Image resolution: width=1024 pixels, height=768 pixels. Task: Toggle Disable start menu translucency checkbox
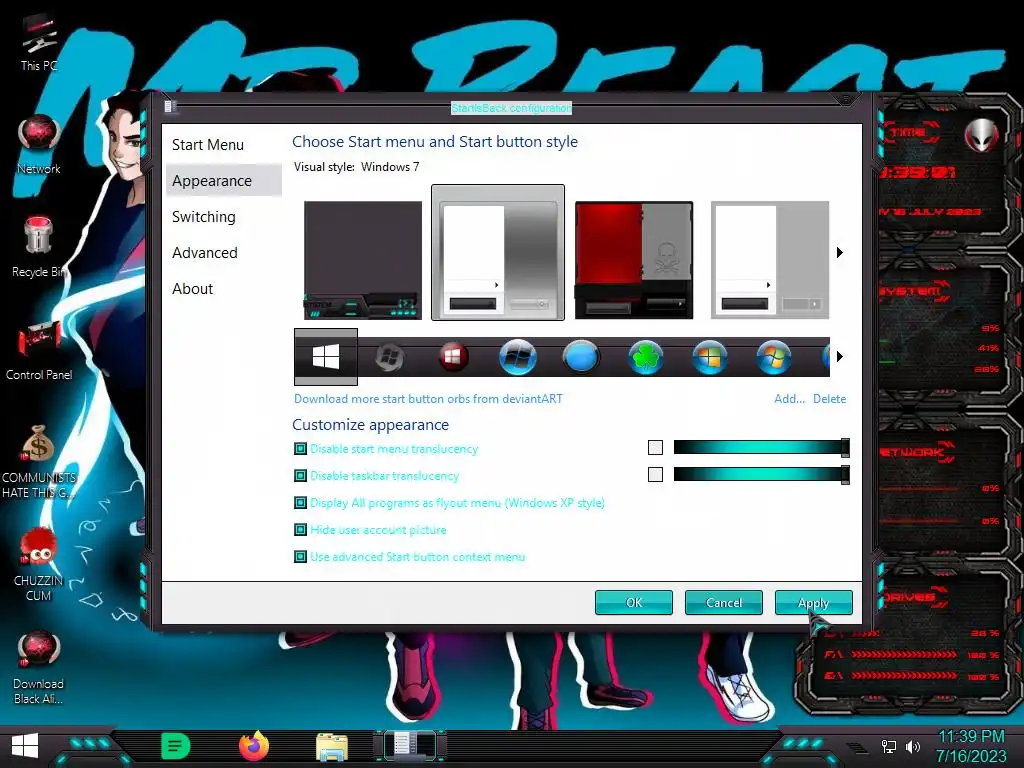click(300, 449)
